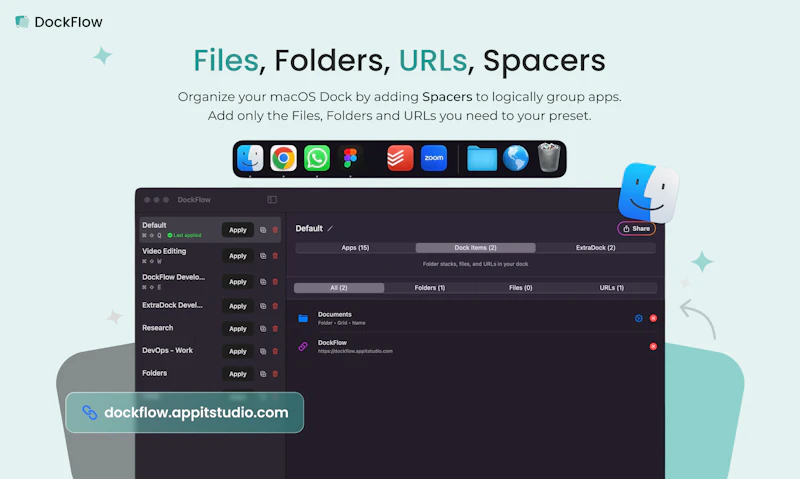The width and height of the screenshot is (800, 479).
Task: Duplicate the Video Editing preset
Action: 263,256
